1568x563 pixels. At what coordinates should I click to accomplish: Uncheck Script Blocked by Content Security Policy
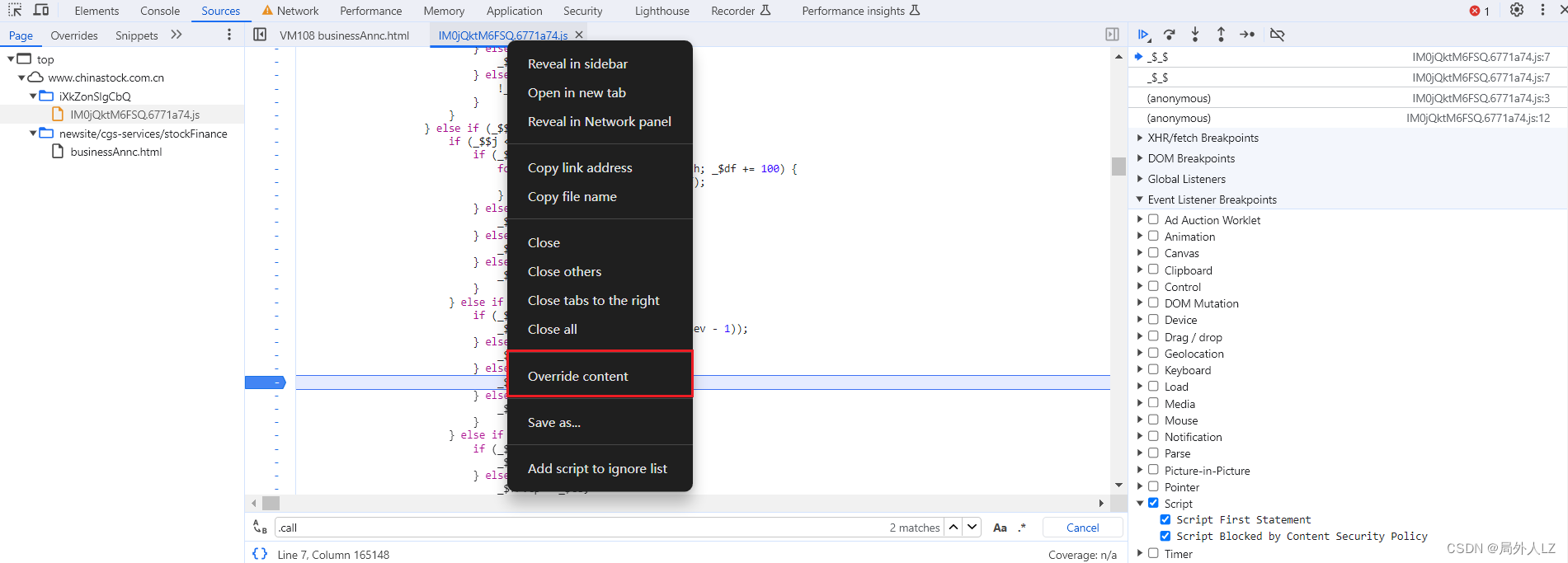[1165, 536]
